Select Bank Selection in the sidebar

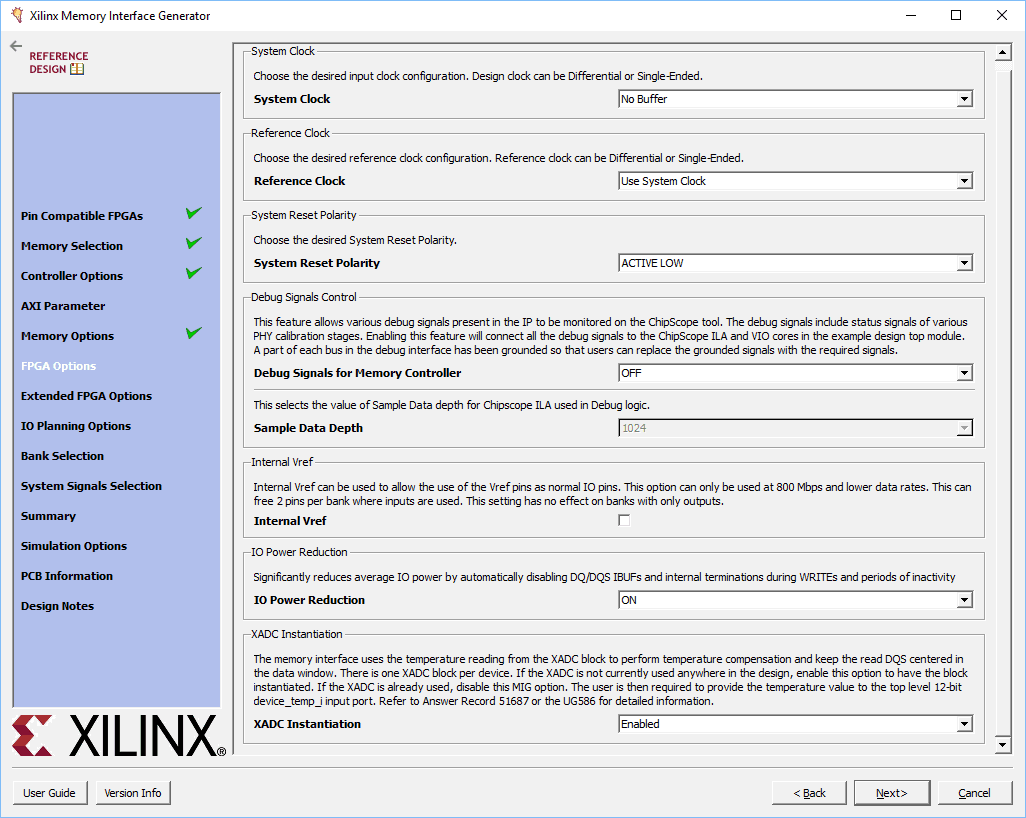coord(62,456)
